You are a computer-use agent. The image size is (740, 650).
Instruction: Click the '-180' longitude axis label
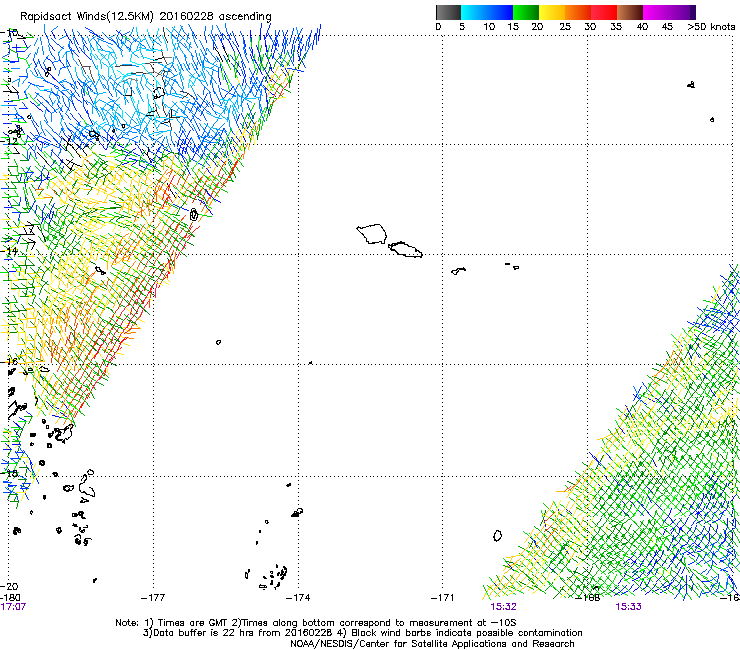tap(10, 598)
